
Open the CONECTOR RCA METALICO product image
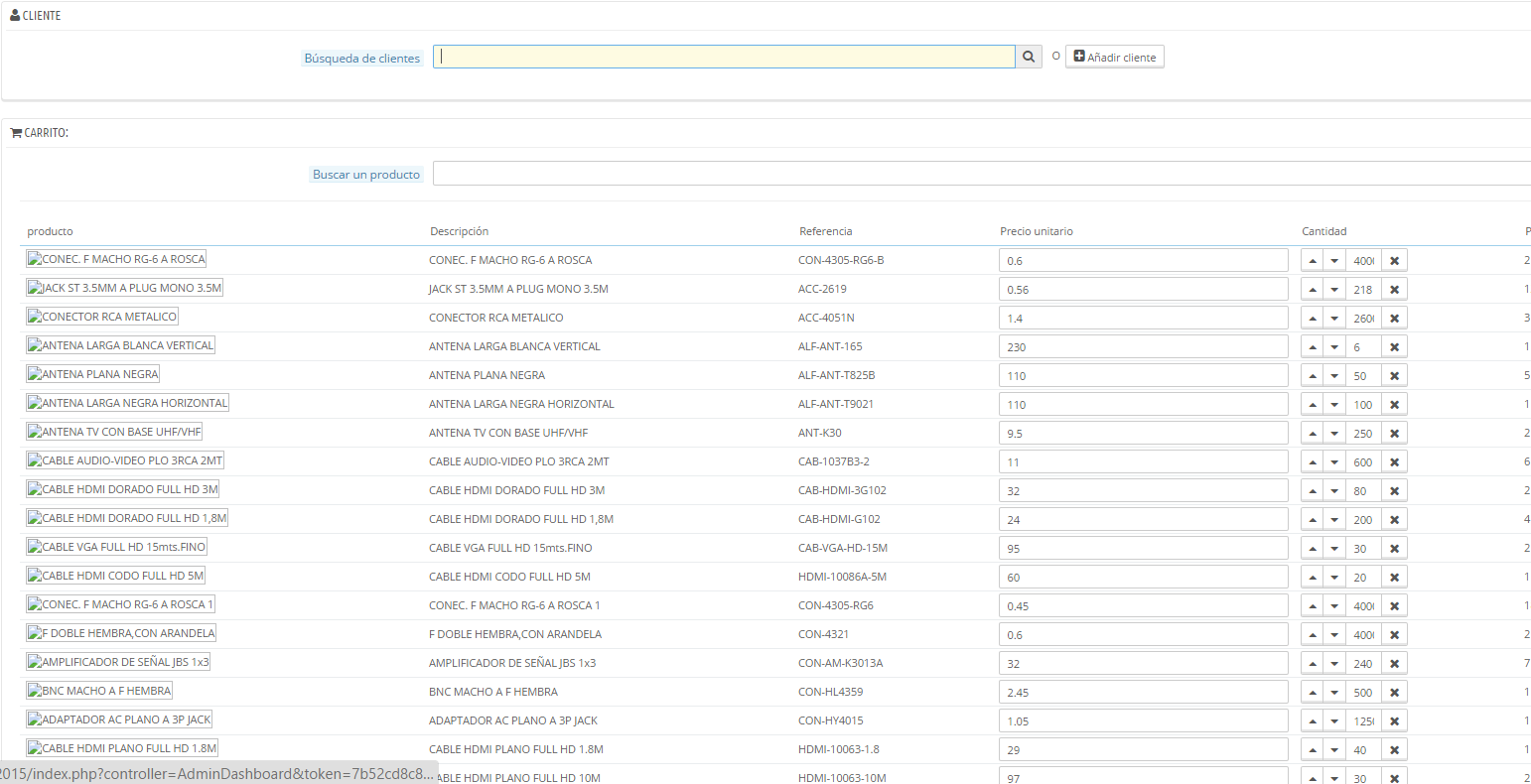(x=102, y=317)
